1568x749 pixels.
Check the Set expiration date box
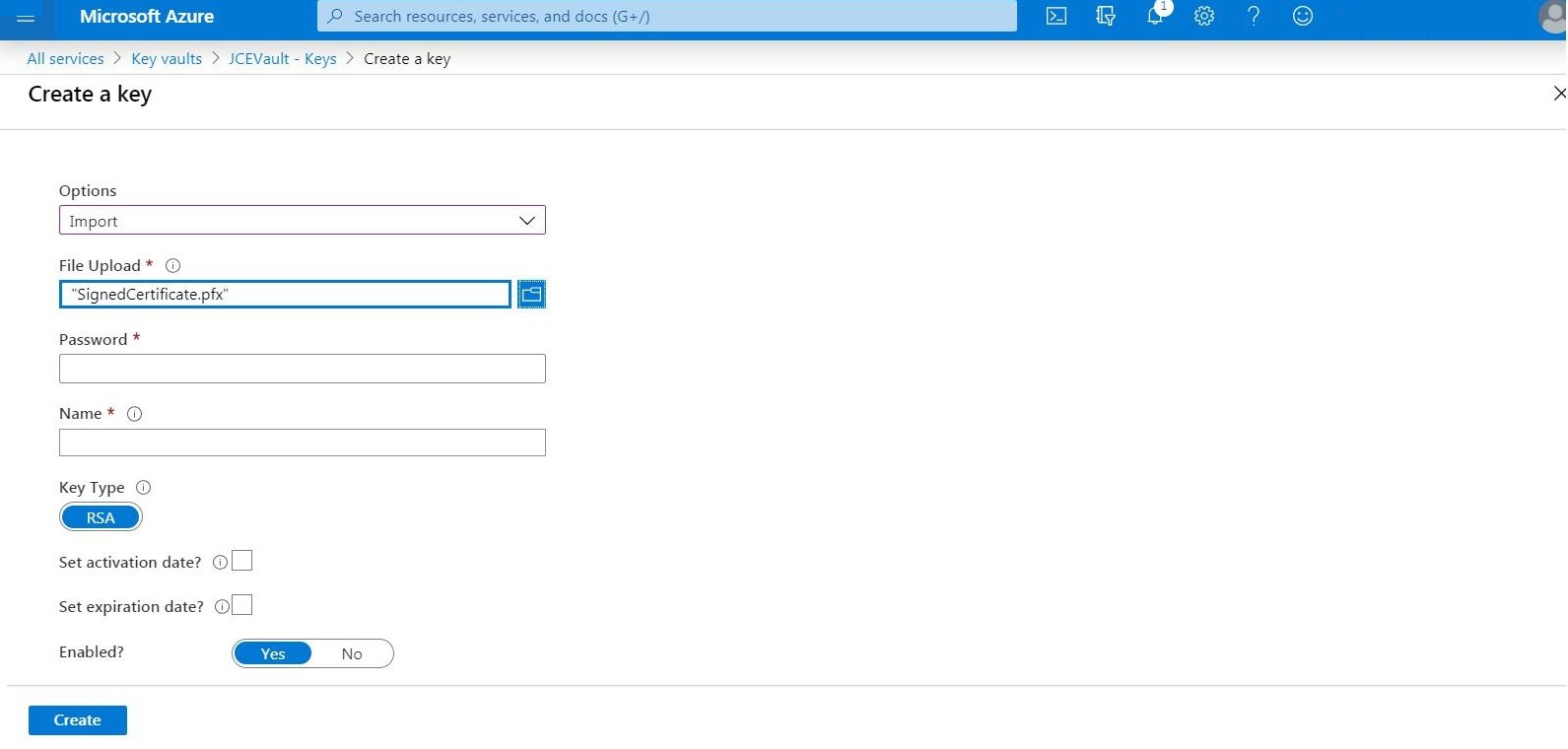(242, 605)
